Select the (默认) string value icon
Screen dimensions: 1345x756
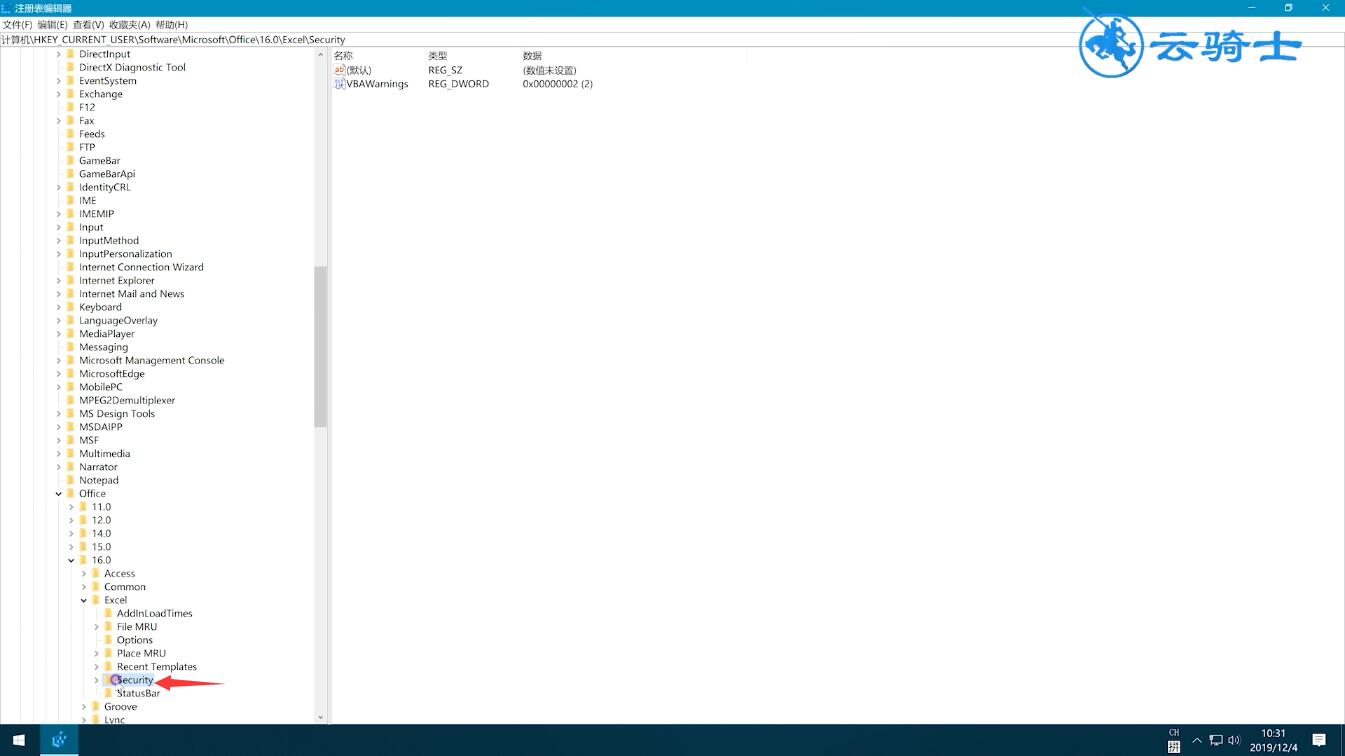click(x=340, y=71)
